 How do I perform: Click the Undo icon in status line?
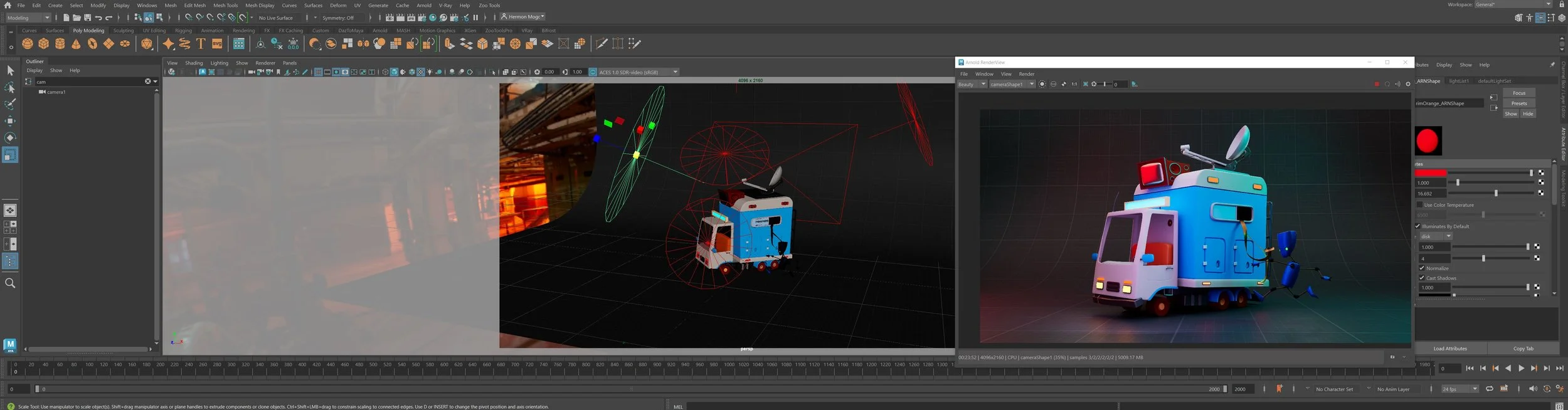[98, 18]
